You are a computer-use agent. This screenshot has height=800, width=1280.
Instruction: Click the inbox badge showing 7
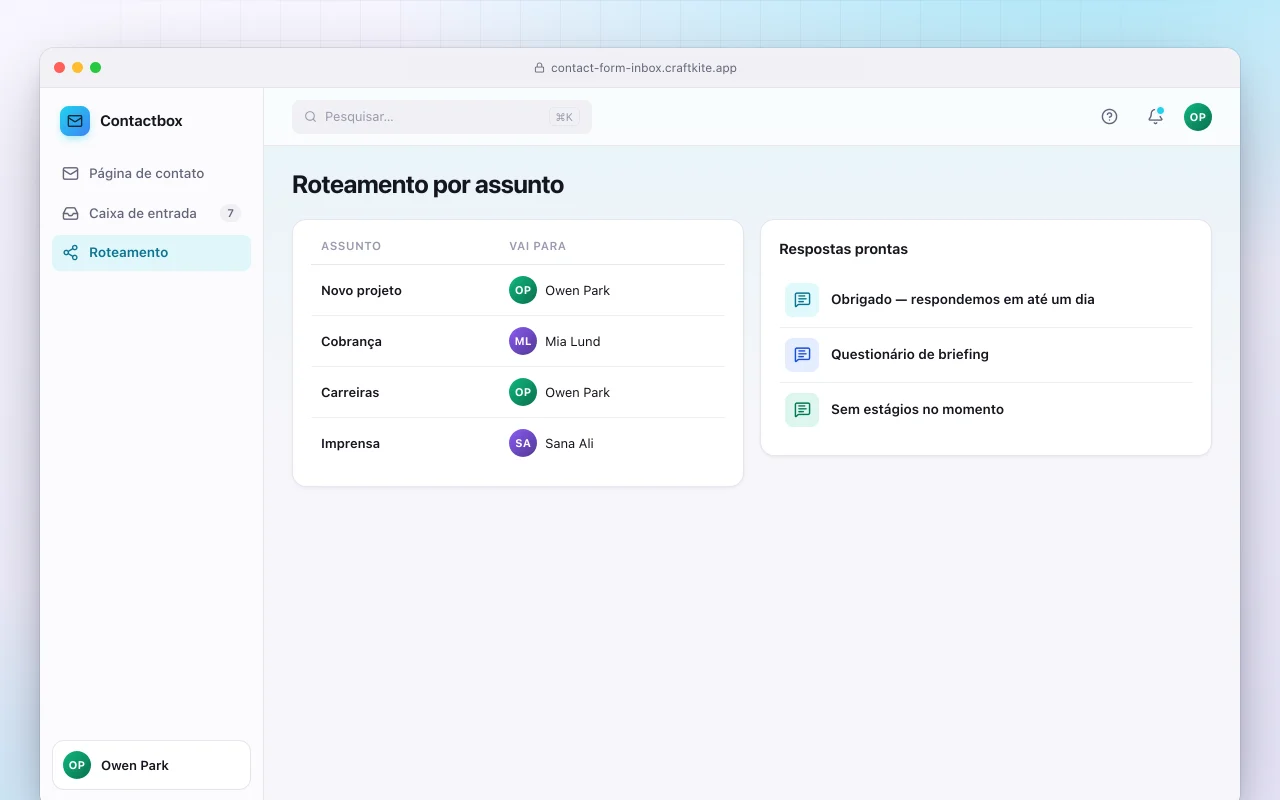tap(230, 213)
